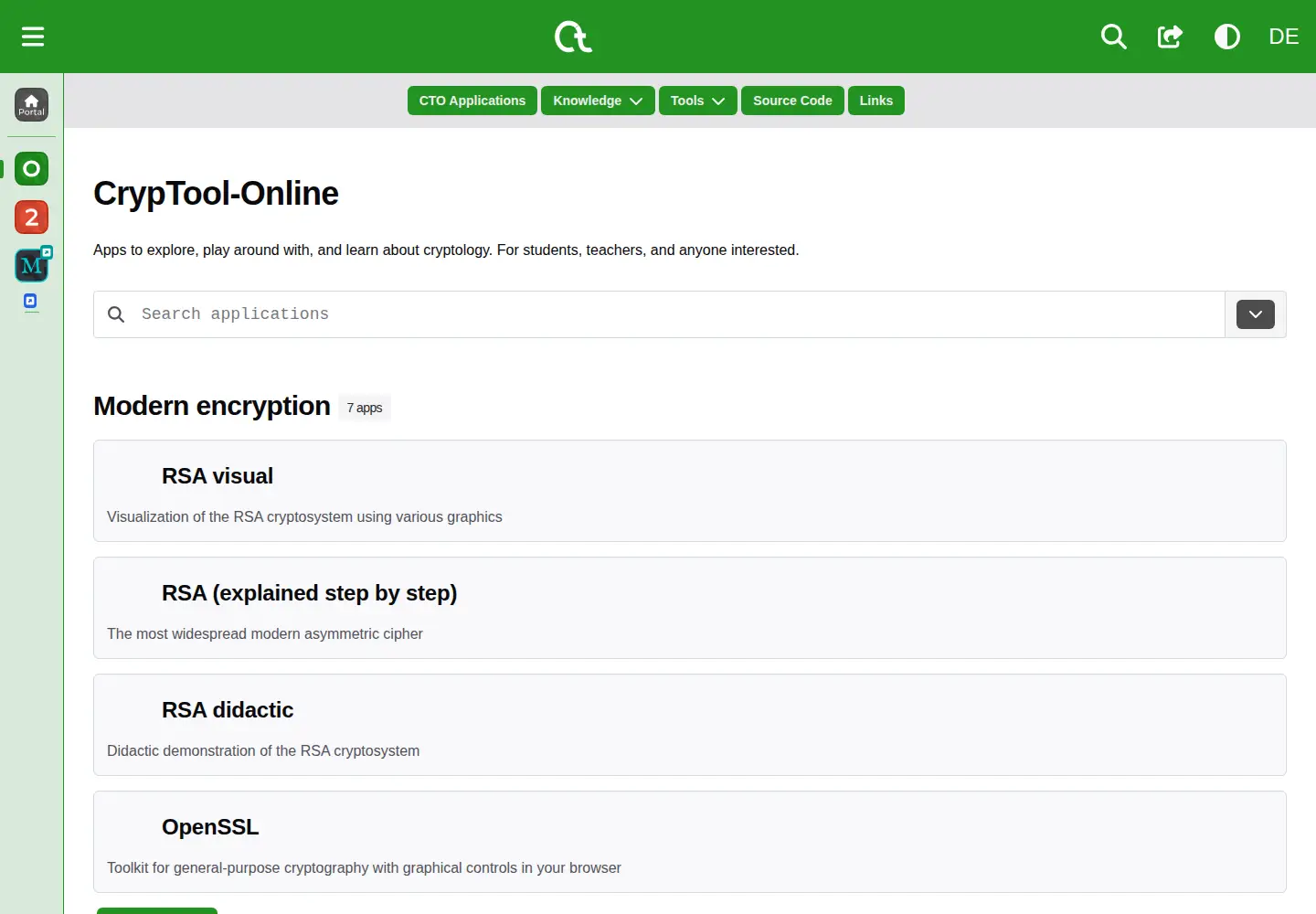Click small blue external-link sidebar icon
This screenshot has height=914, width=1316.
(30, 301)
